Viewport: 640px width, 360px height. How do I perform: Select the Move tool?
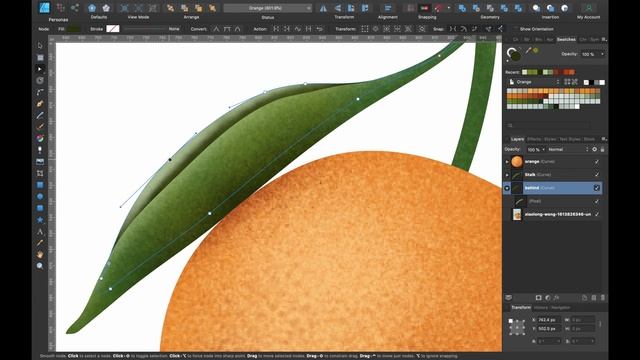click(40, 46)
